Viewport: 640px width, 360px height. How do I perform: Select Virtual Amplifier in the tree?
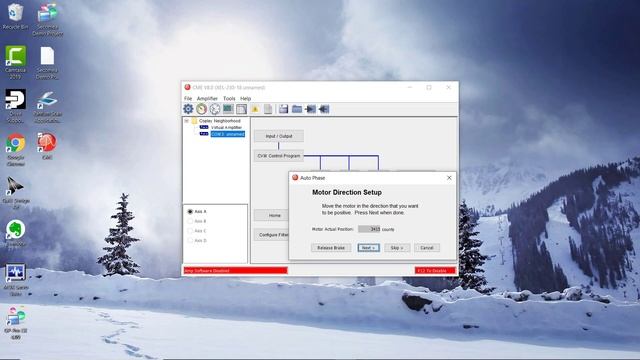[226, 127]
